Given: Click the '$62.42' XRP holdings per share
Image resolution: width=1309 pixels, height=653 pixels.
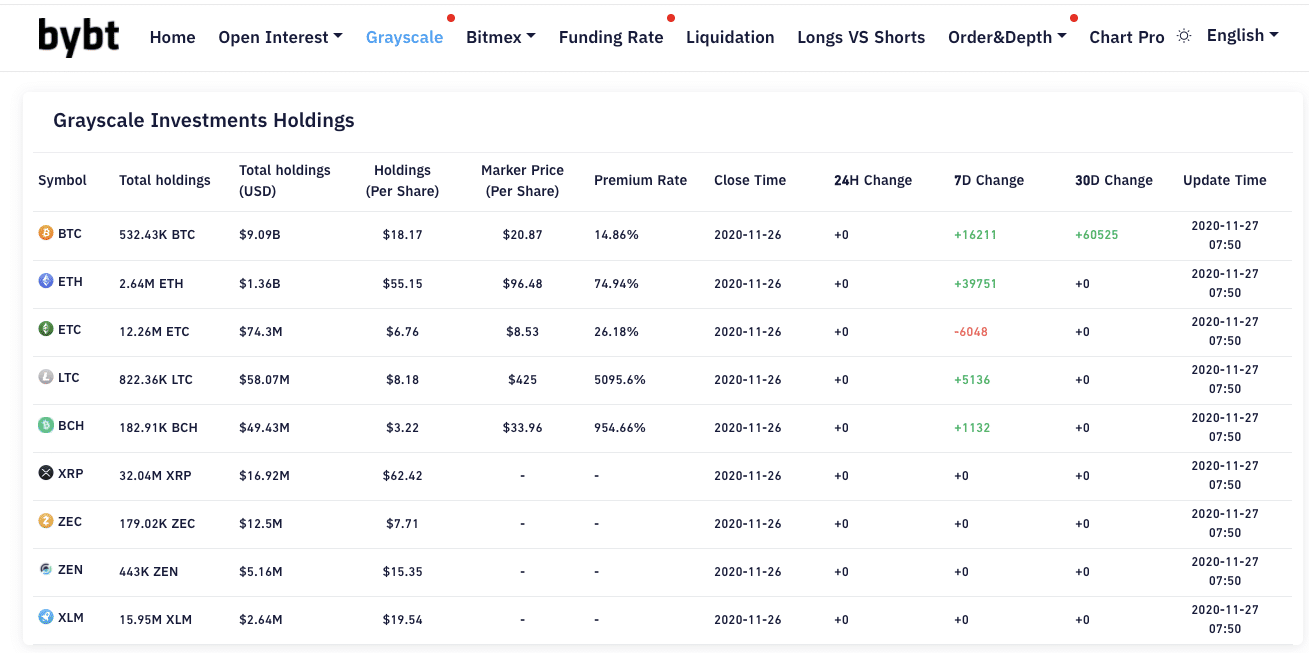Looking at the screenshot, I should point(402,475).
